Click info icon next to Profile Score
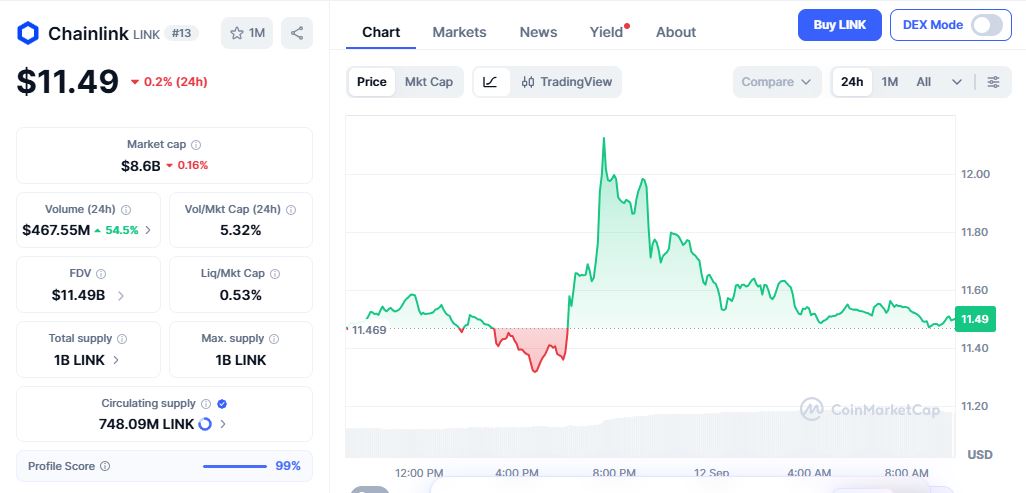Viewport: 1026px width, 493px height. point(105,466)
